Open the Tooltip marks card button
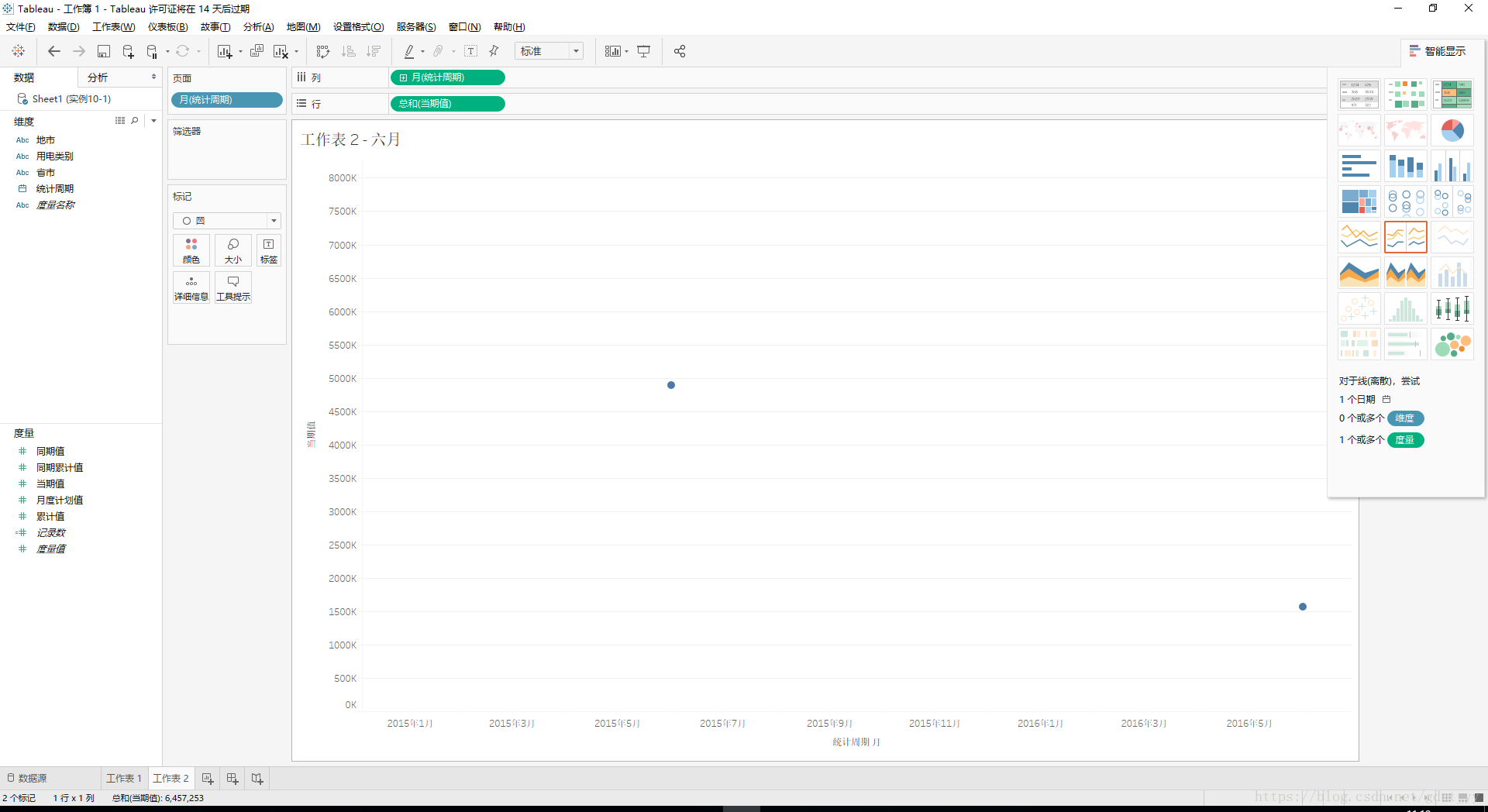 pyautogui.click(x=233, y=287)
